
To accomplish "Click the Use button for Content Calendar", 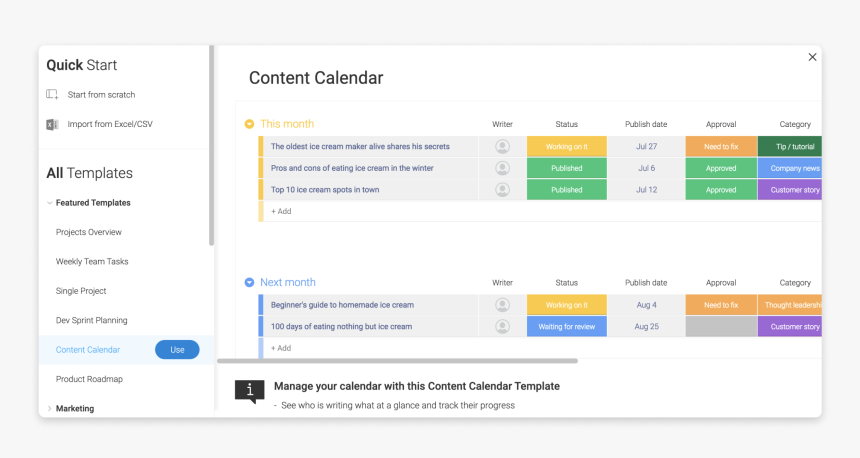I will (177, 350).
